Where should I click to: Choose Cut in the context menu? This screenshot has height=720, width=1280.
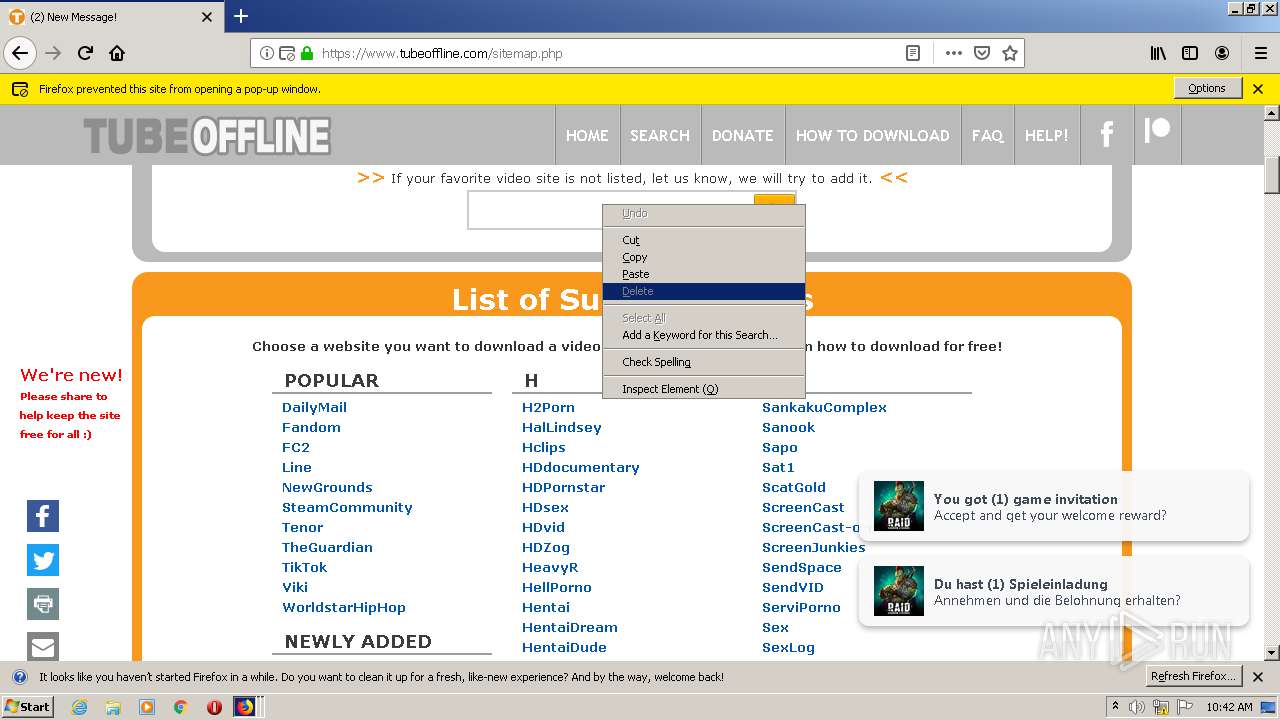click(703, 240)
